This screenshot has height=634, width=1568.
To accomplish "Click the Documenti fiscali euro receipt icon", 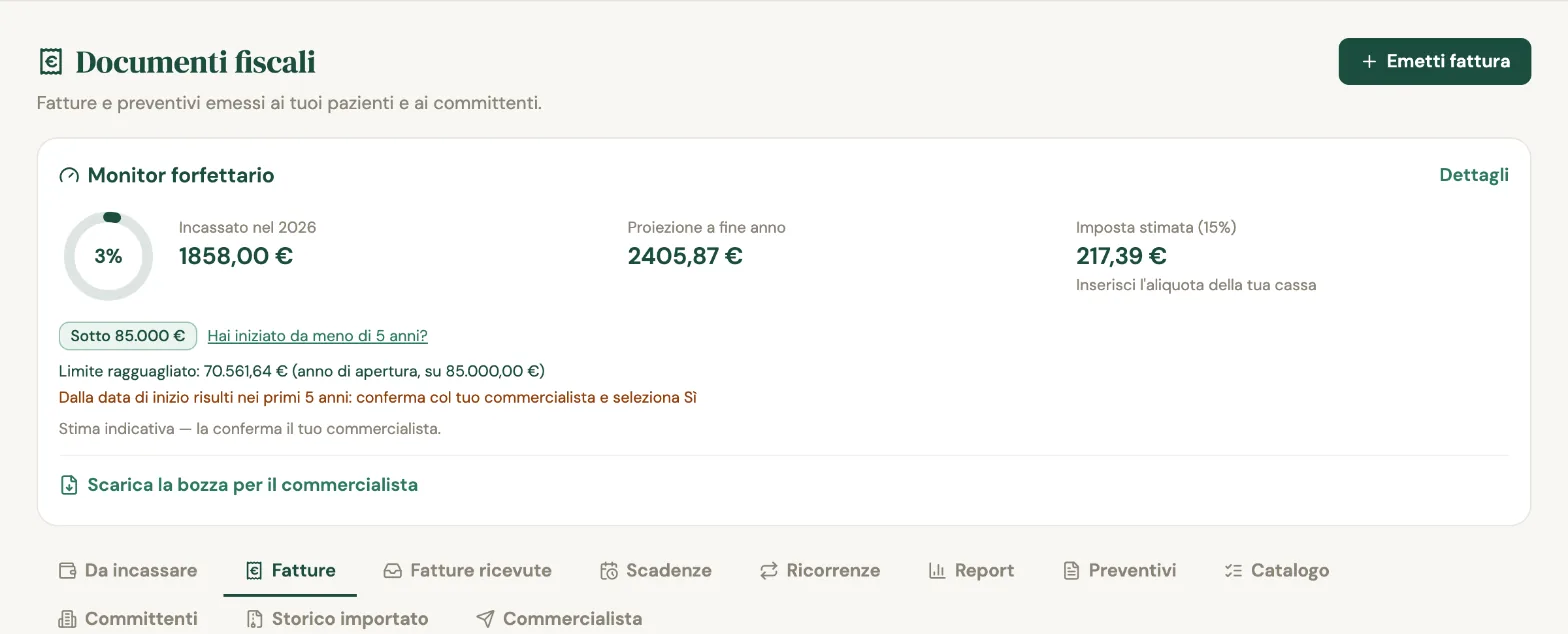I will click(50, 62).
